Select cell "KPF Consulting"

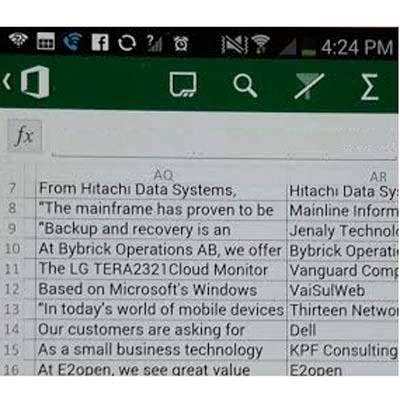click(343, 350)
